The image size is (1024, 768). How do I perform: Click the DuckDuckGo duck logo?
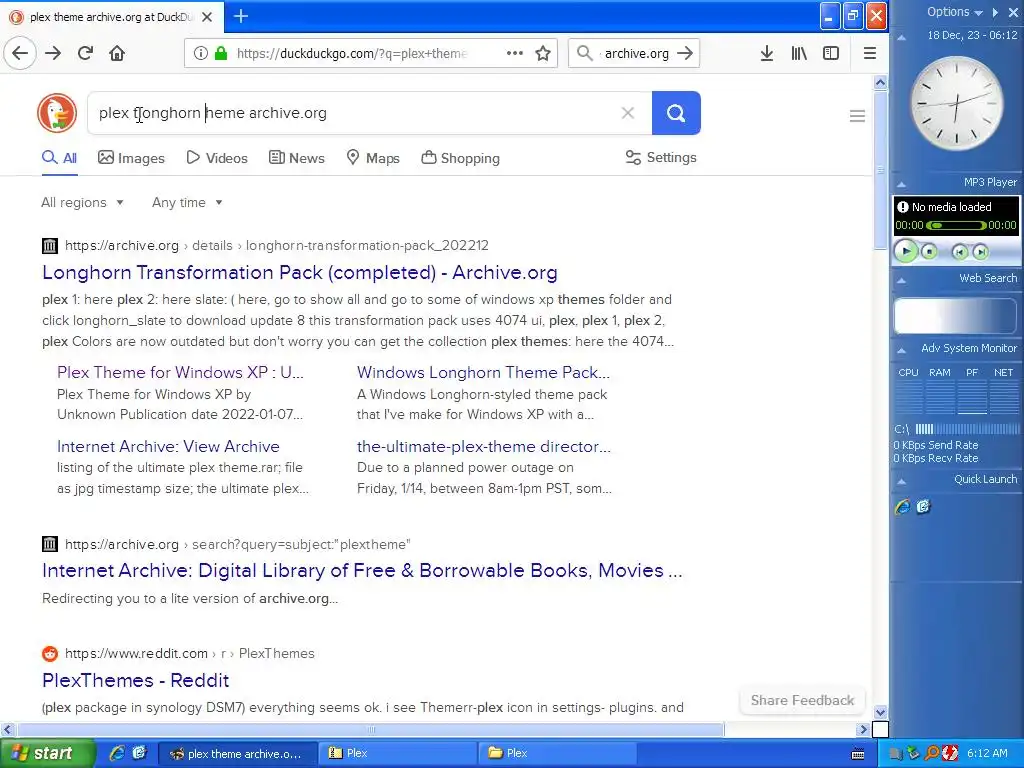57,113
